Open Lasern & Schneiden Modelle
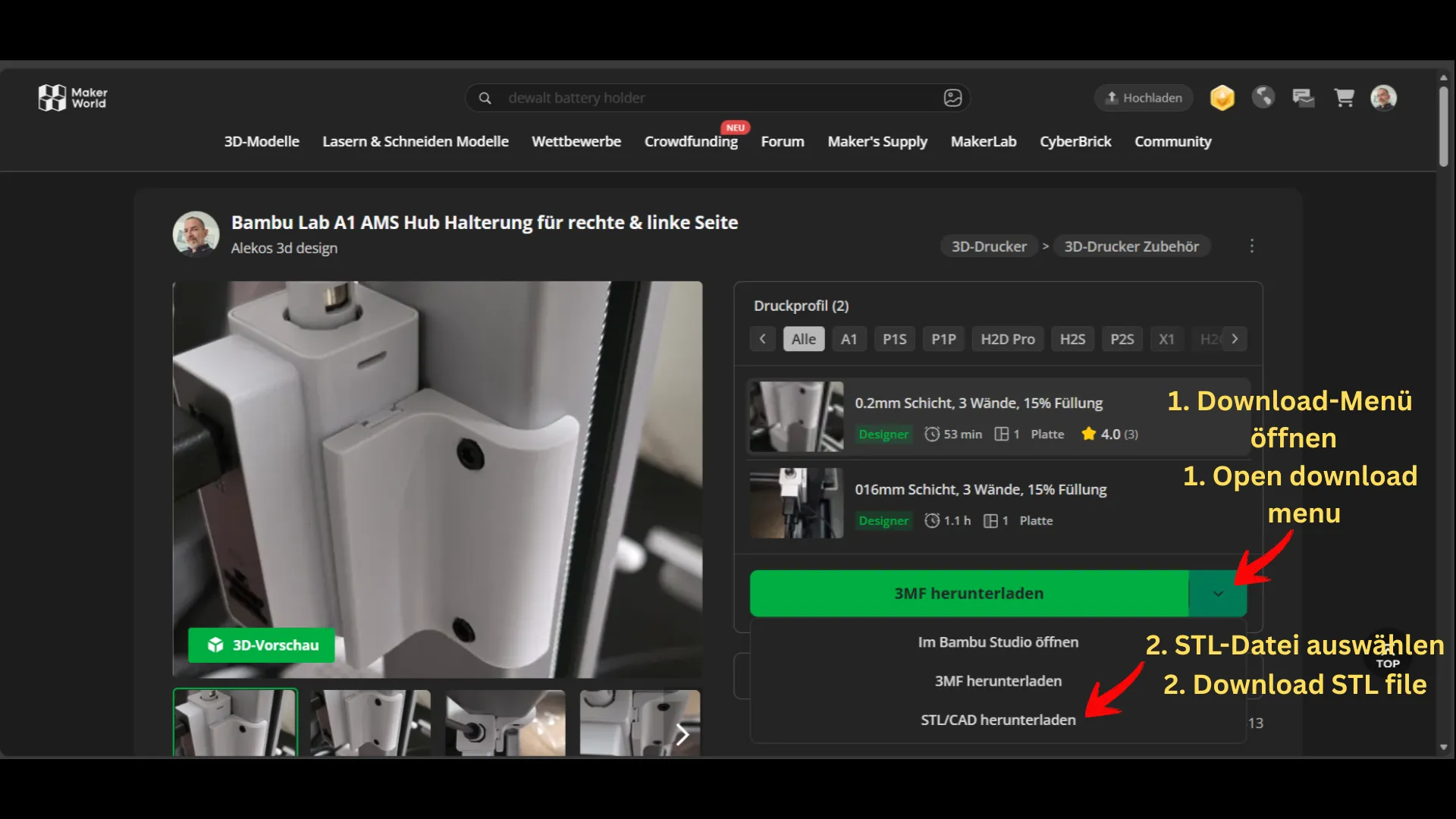The image size is (1456, 819). 416,142
